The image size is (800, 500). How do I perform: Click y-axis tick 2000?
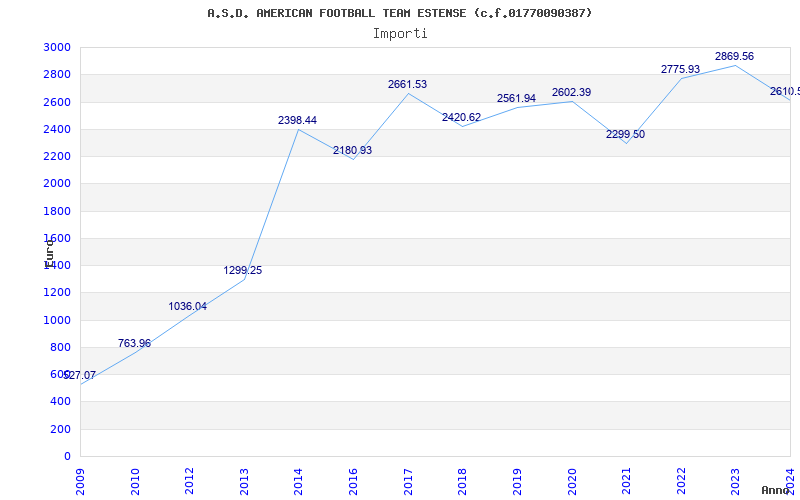(57, 184)
